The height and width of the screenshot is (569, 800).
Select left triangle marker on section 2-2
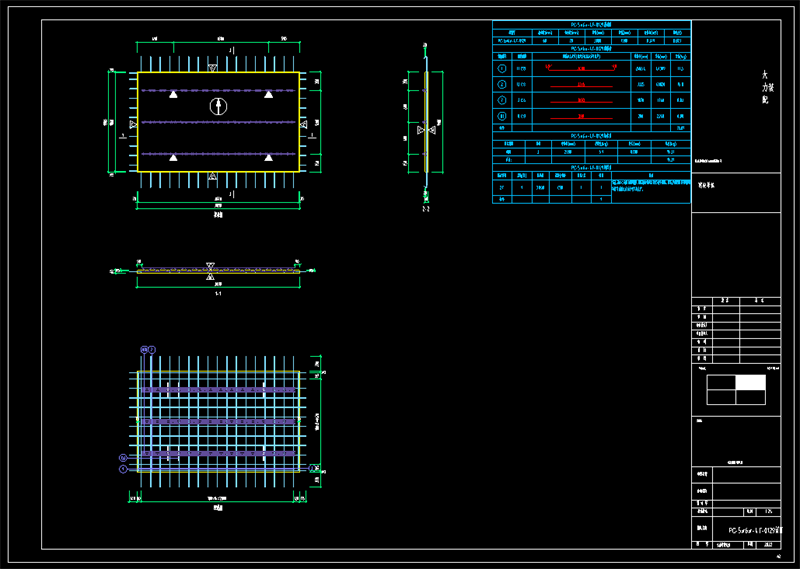tap(420, 130)
